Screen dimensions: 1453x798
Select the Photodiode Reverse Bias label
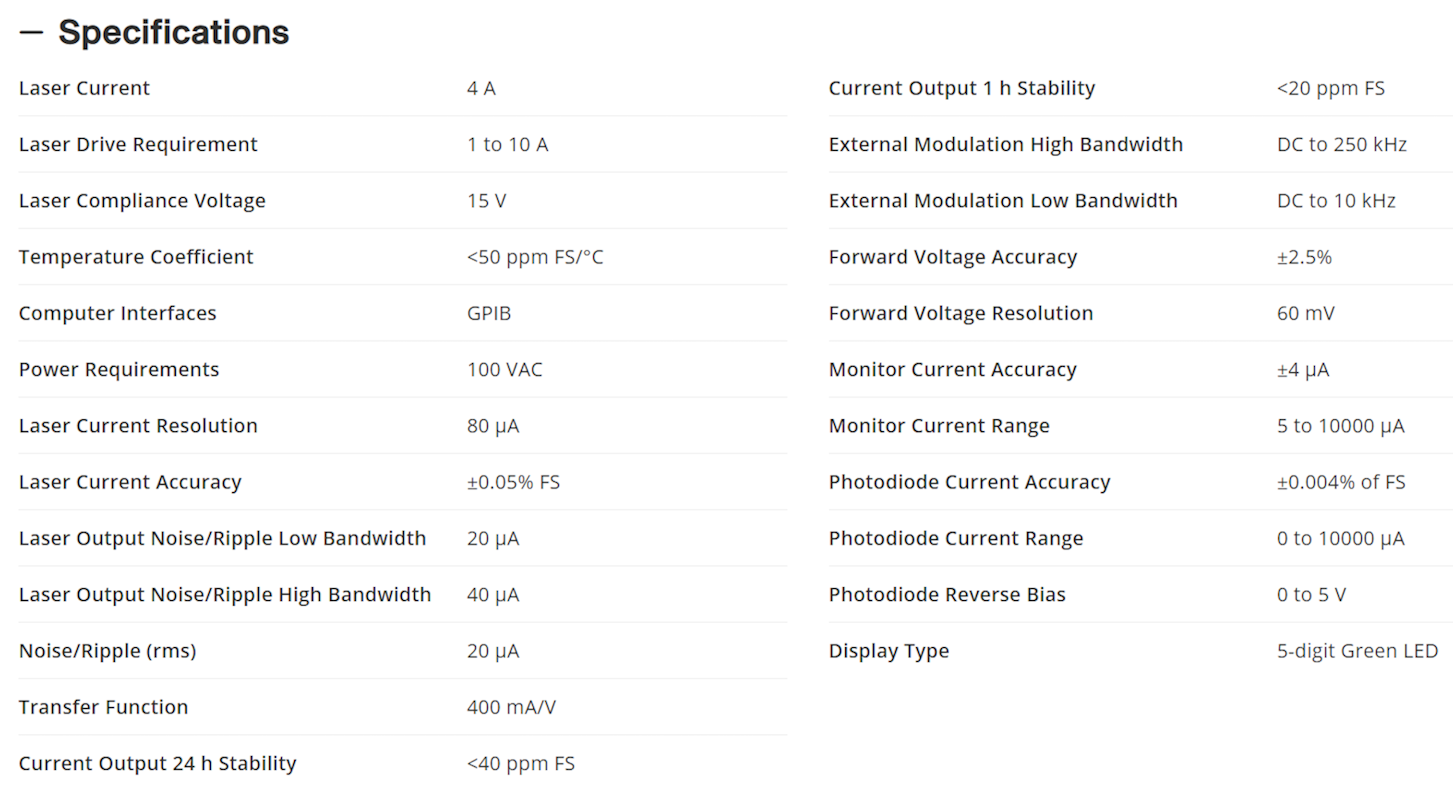pos(947,594)
